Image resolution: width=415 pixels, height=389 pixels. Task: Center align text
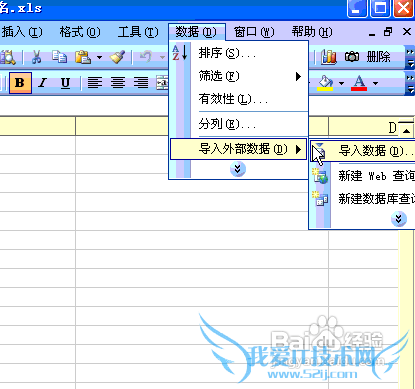118,83
